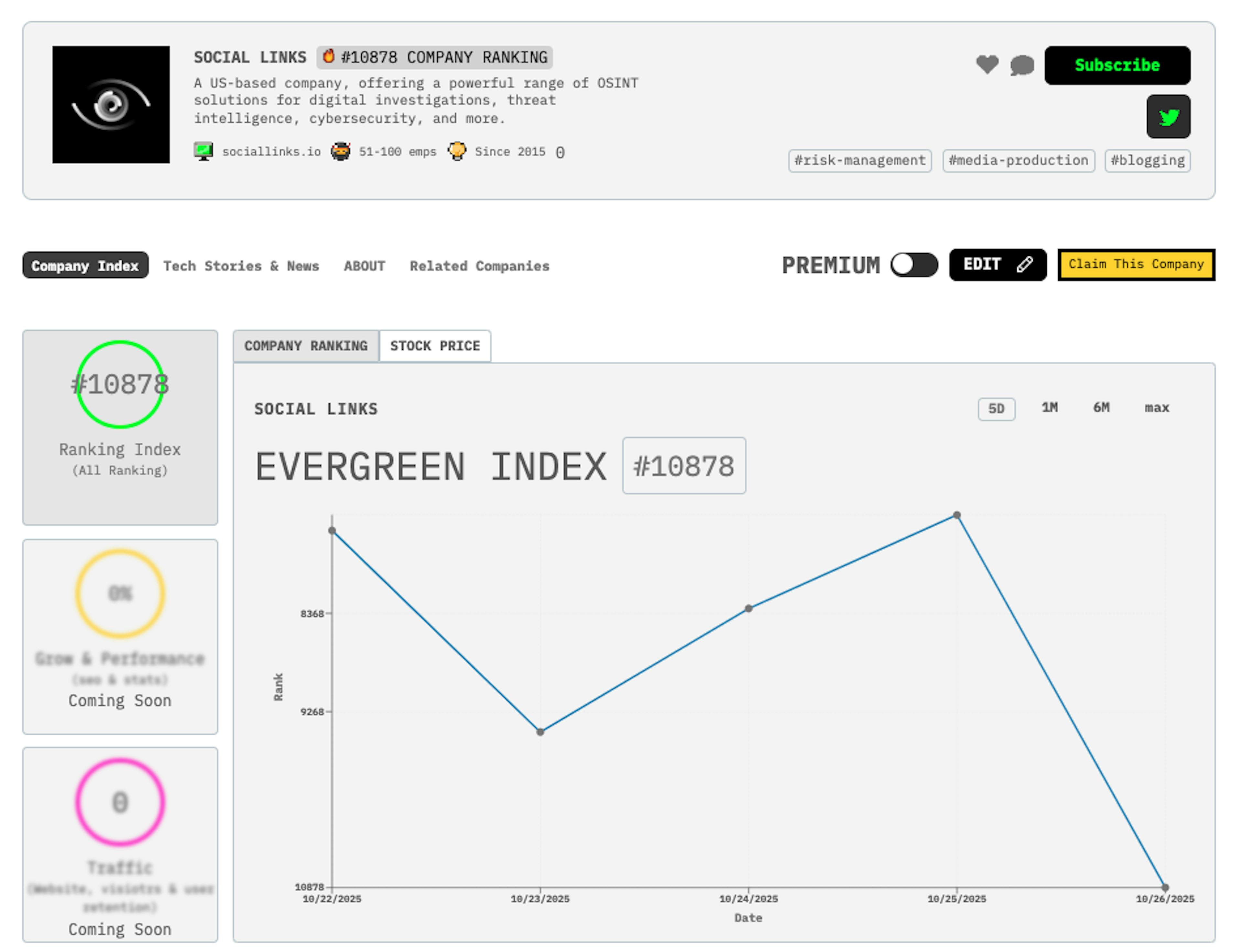Click the monitor icon beside soaillinks.io
The height and width of the screenshot is (952, 1242).
point(203,150)
